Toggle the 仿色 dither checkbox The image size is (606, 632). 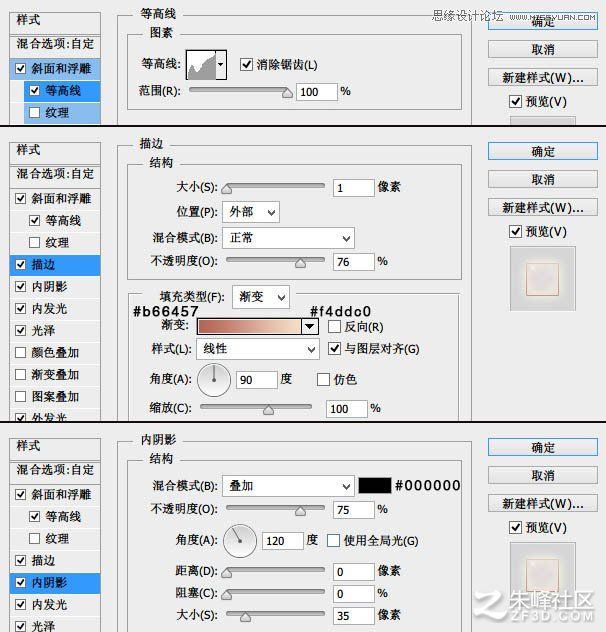point(323,379)
